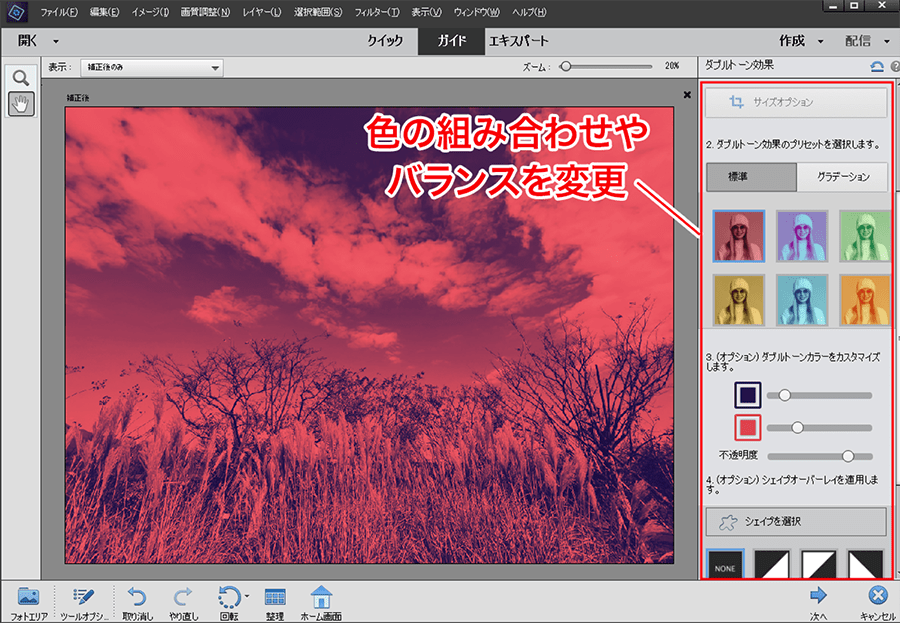The width and height of the screenshot is (900, 623).
Task: Select the Hand tool
Action: [x=20, y=103]
